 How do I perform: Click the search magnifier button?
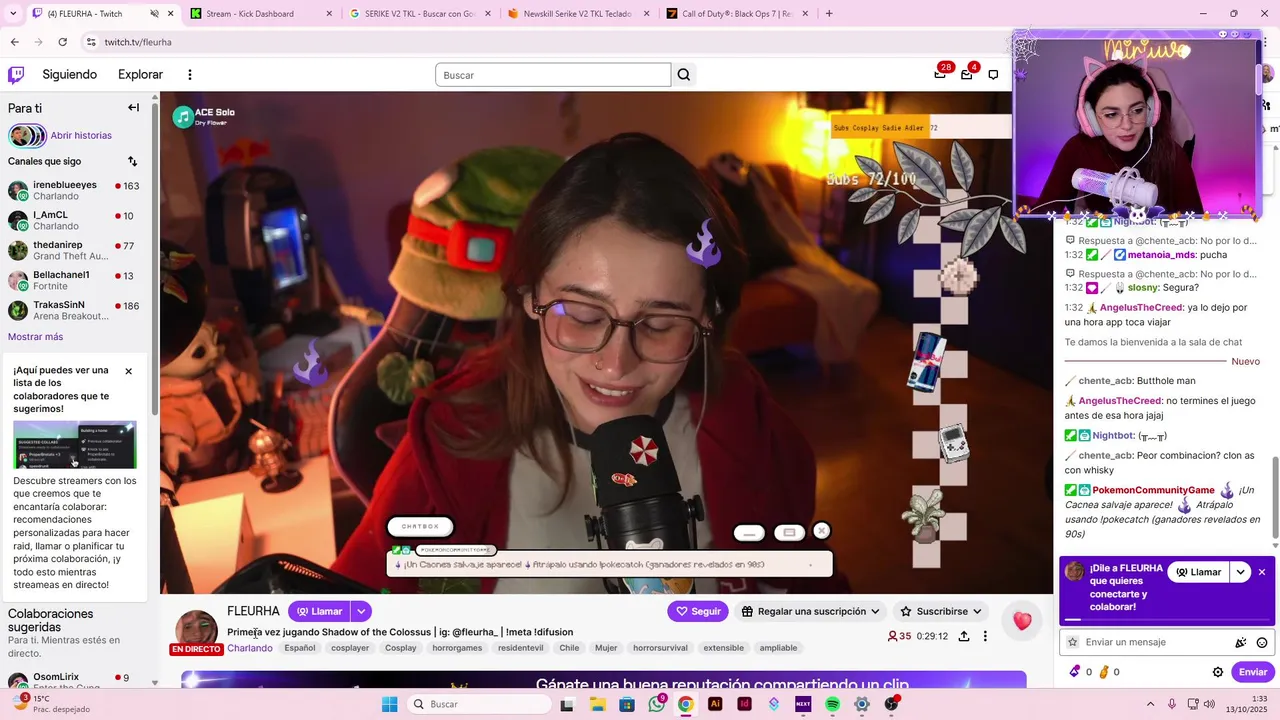[684, 75]
